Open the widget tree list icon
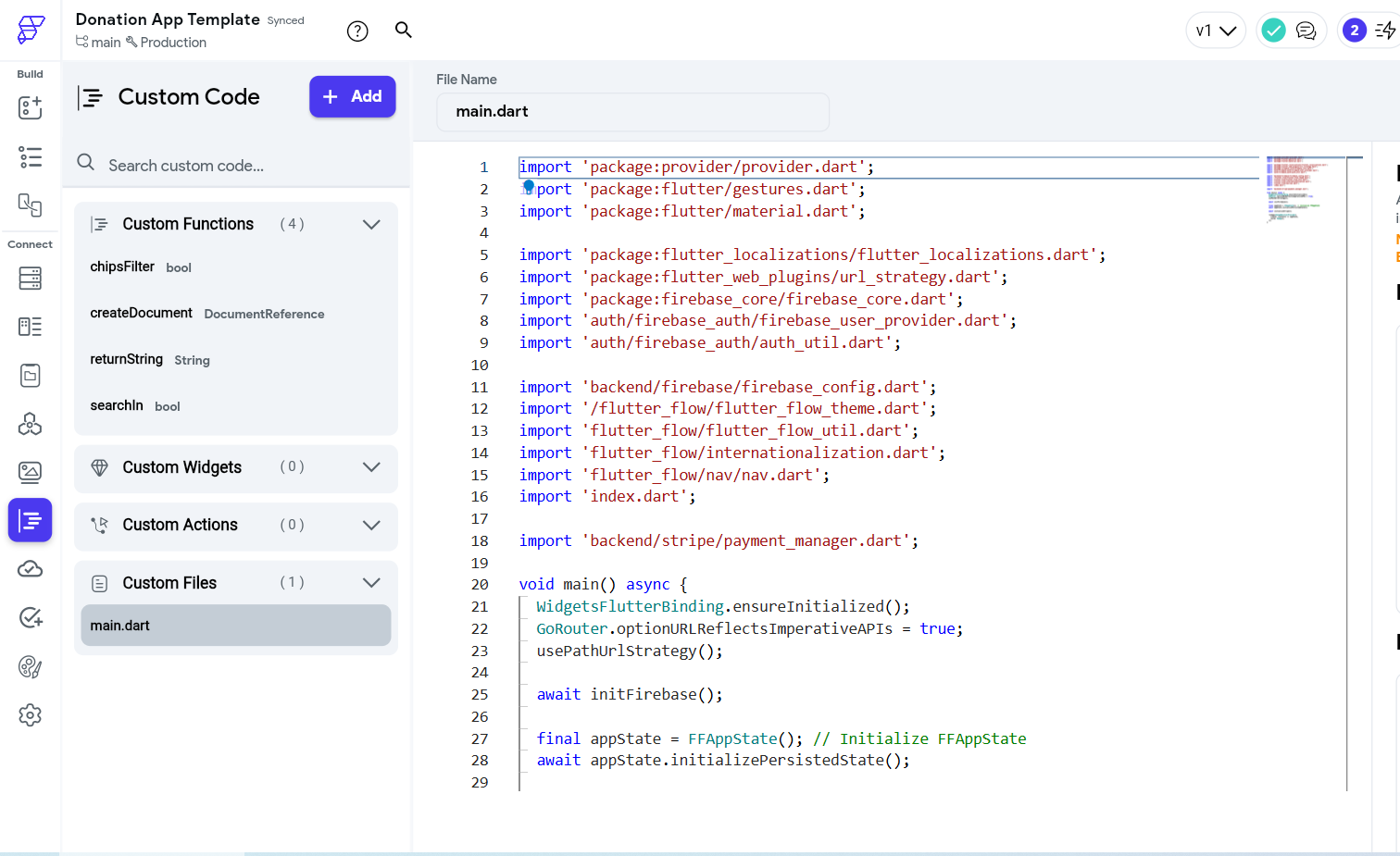This screenshot has width=1400, height=856. click(31, 157)
